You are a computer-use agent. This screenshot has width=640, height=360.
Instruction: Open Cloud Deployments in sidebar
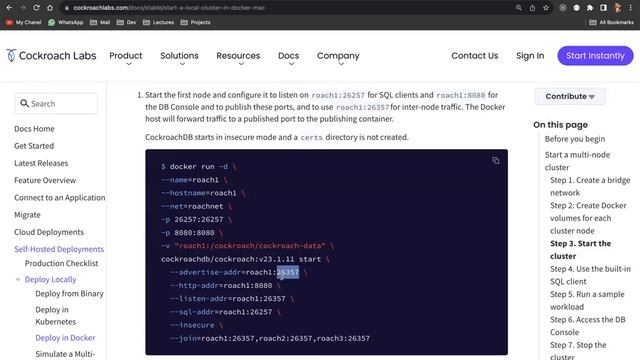click(49, 232)
